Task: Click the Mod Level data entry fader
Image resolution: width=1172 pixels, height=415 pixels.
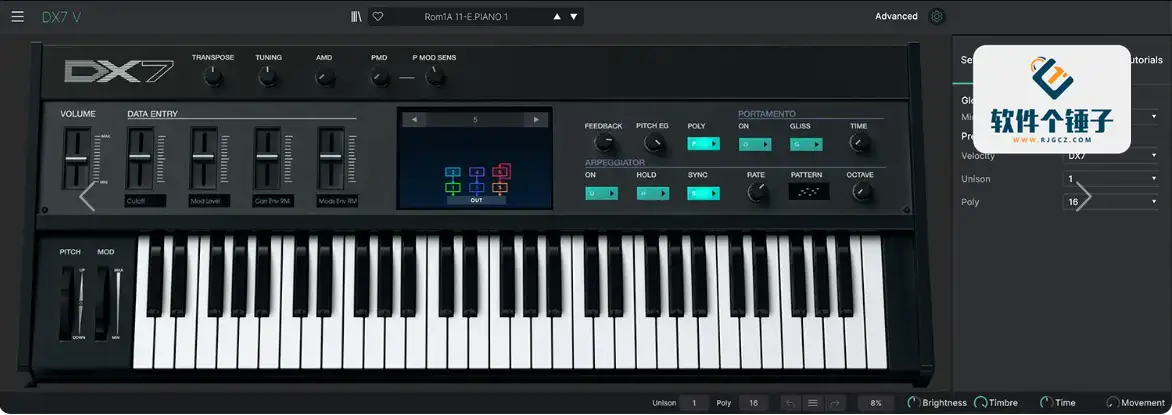Action: [203, 159]
